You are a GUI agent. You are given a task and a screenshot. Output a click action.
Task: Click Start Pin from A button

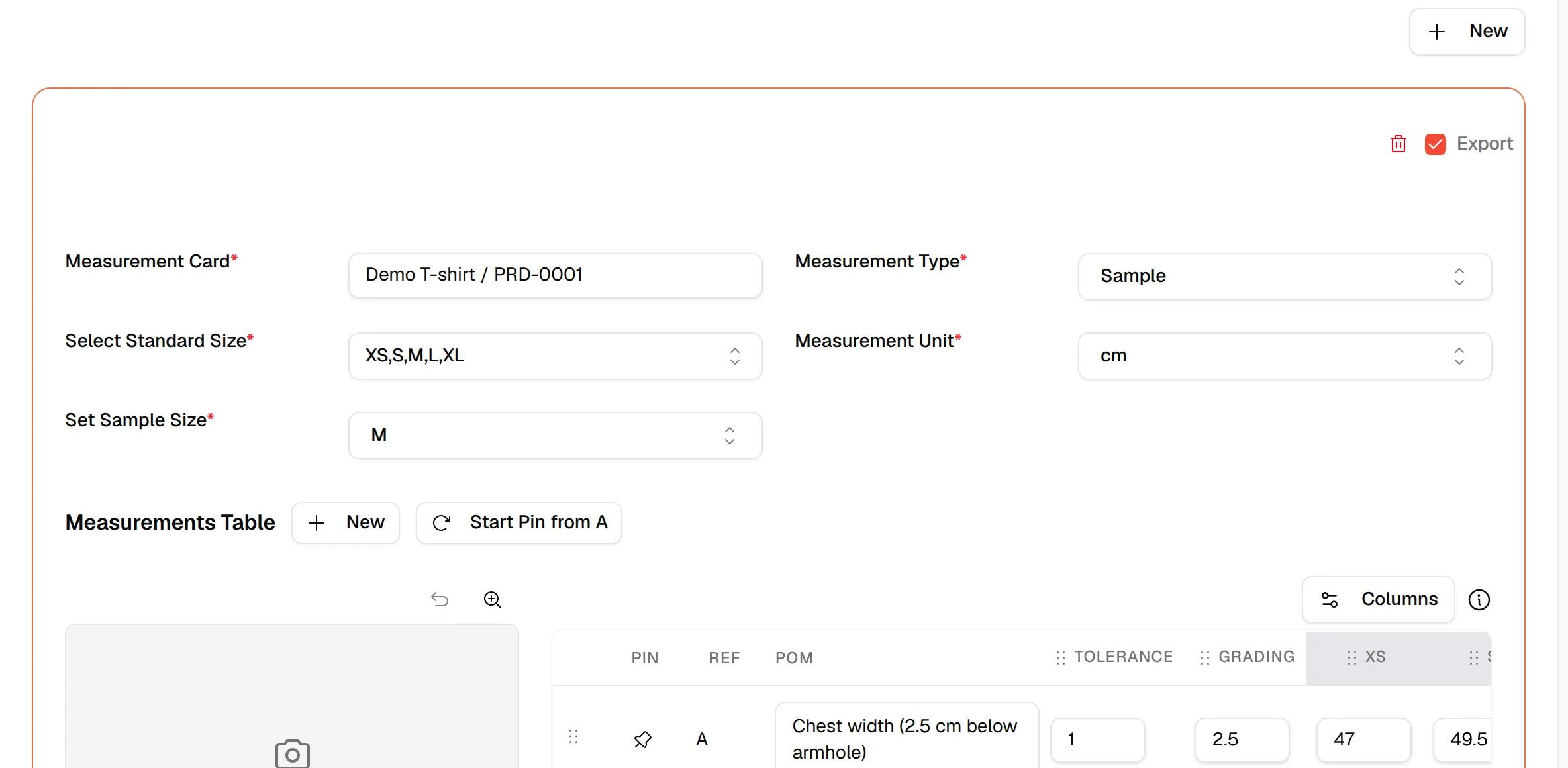(x=518, y=522)
